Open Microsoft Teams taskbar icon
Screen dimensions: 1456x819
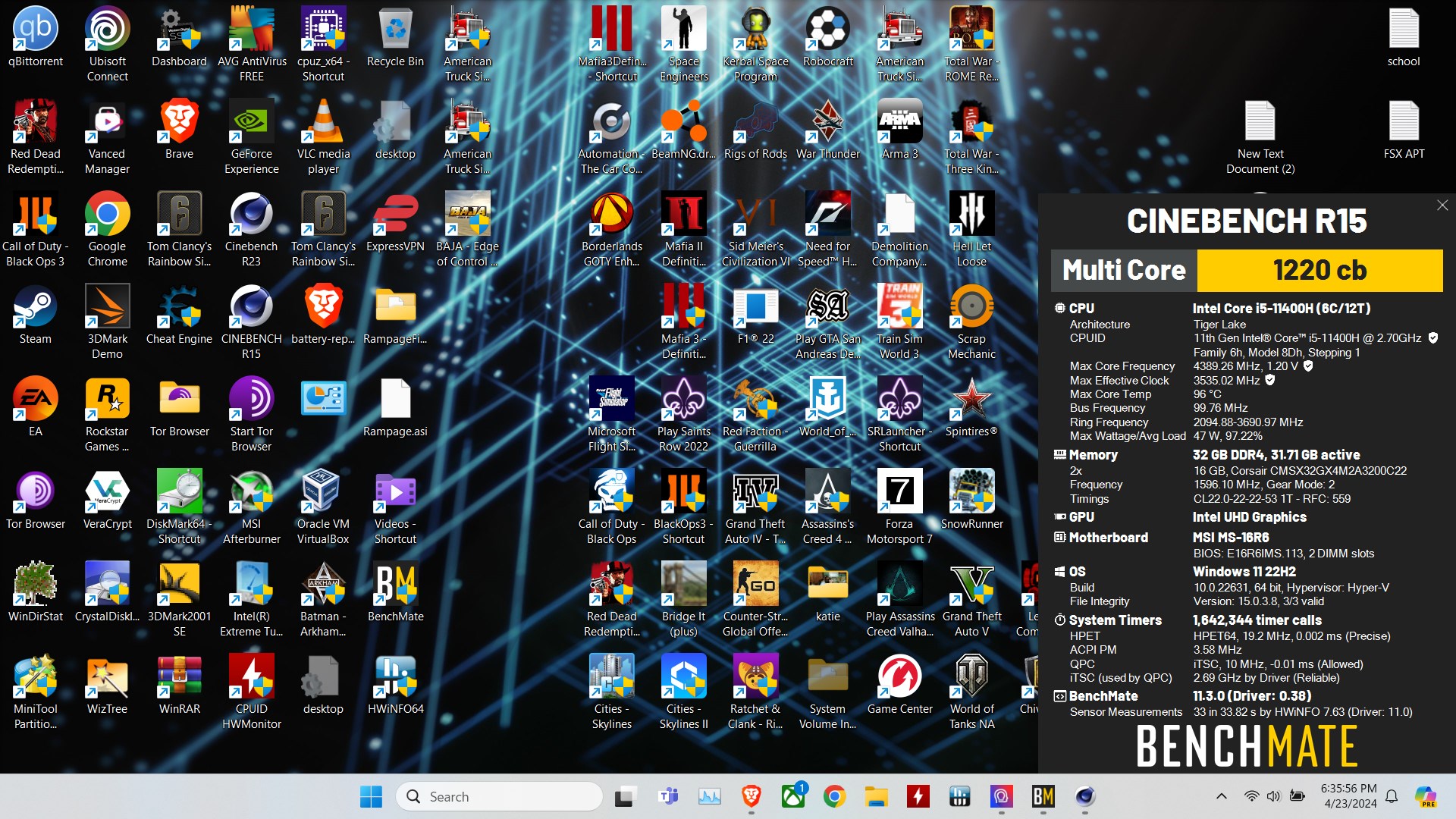coord(668,796)
